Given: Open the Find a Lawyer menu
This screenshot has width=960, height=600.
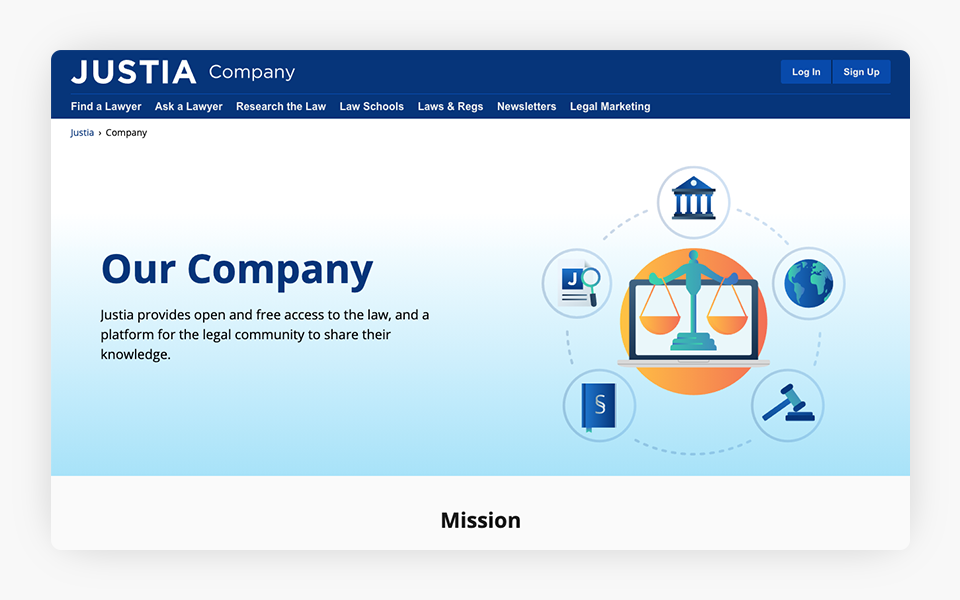Looking at the screenshot, I should click(106, 107).
